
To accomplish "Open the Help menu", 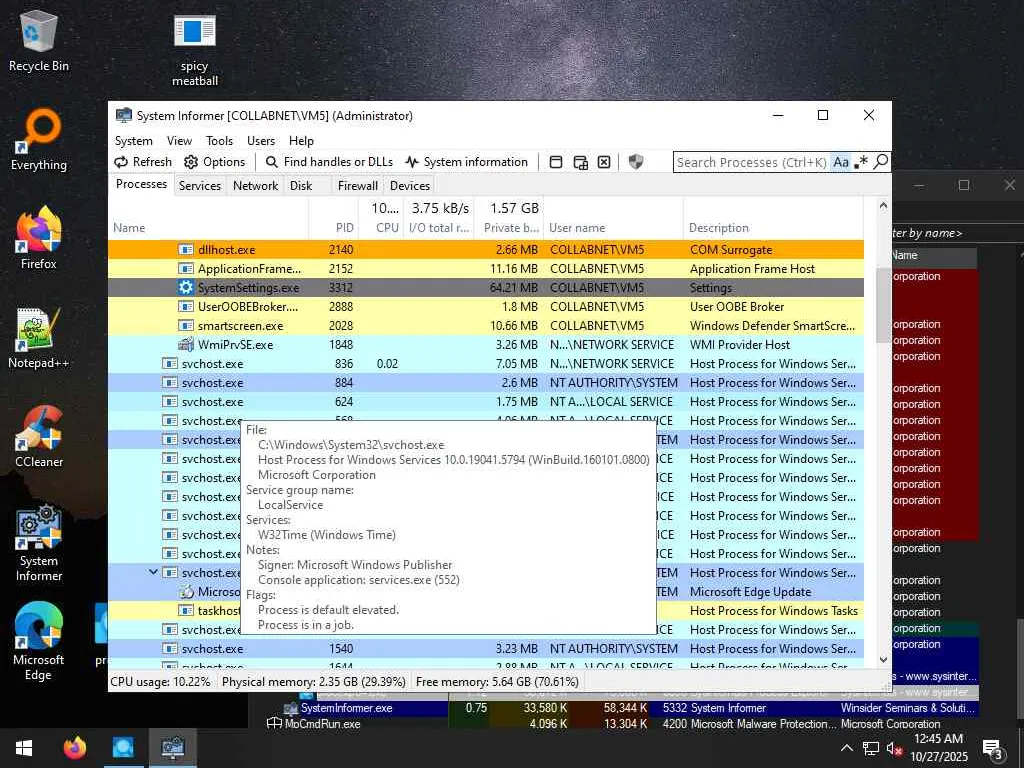I will pos(301,141).
